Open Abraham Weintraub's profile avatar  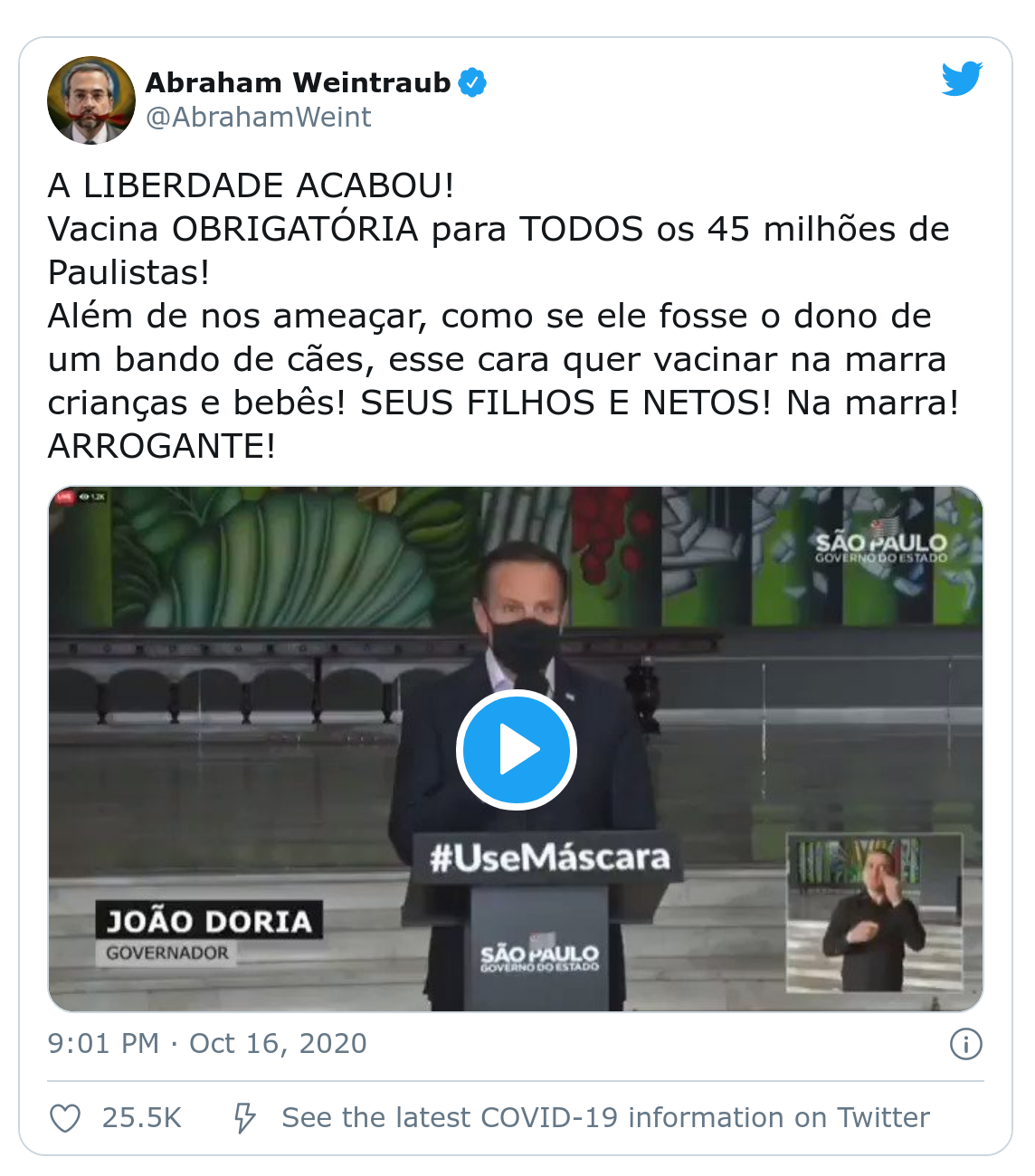point(90,100)
